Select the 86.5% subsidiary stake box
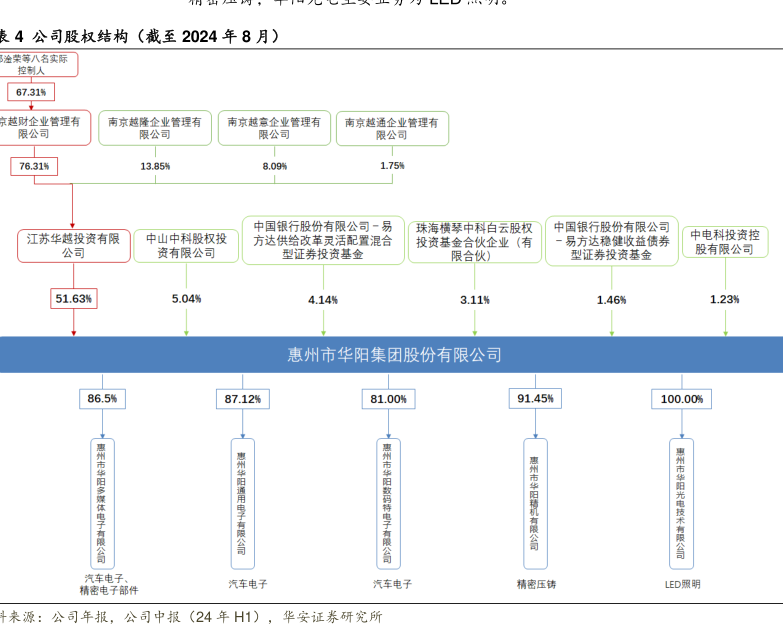 (102, 399)
